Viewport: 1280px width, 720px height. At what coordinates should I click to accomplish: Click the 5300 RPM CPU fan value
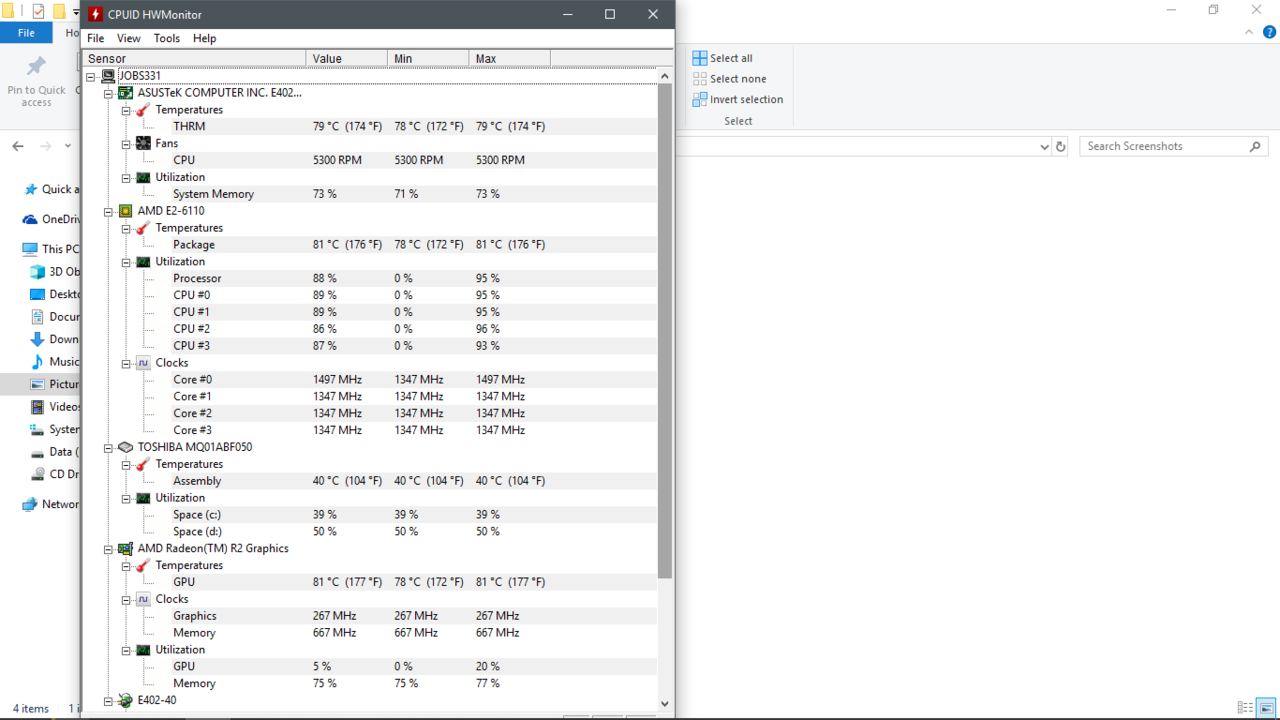tap(337, 160)
